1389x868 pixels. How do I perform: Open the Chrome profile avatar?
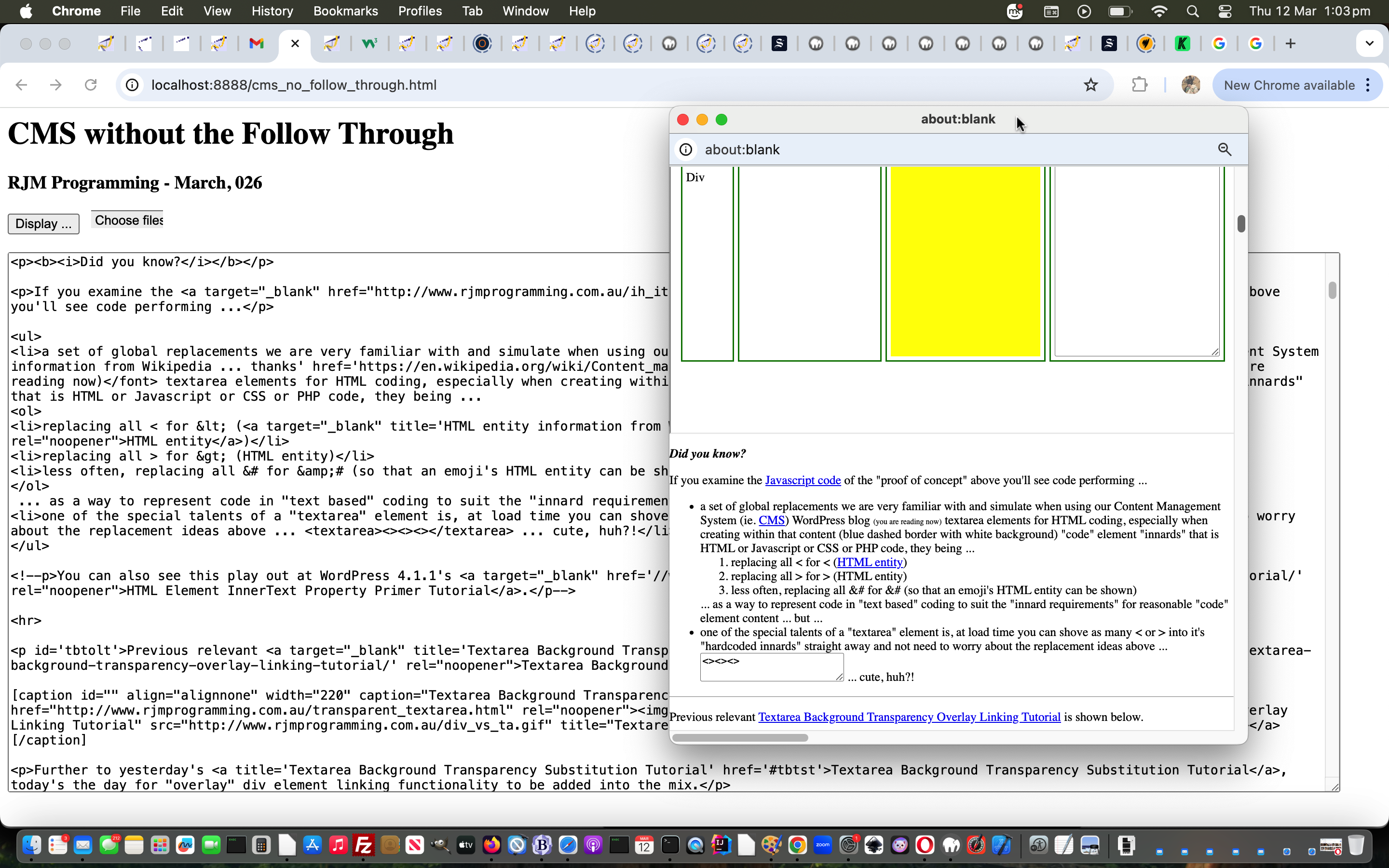(x=1190, y=84)
